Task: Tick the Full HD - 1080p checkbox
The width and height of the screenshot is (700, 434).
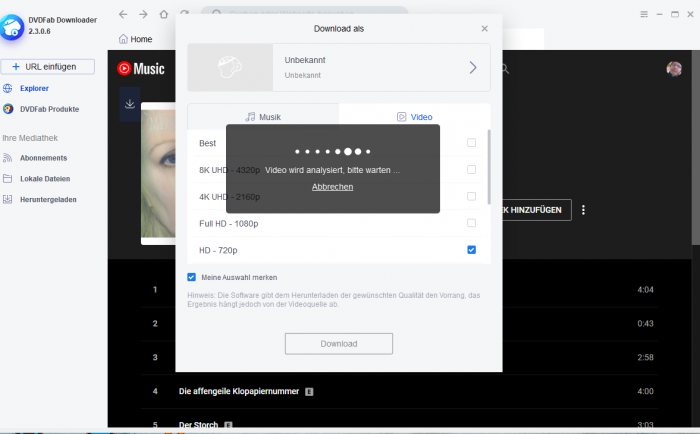Action: [x=471, y=223]
